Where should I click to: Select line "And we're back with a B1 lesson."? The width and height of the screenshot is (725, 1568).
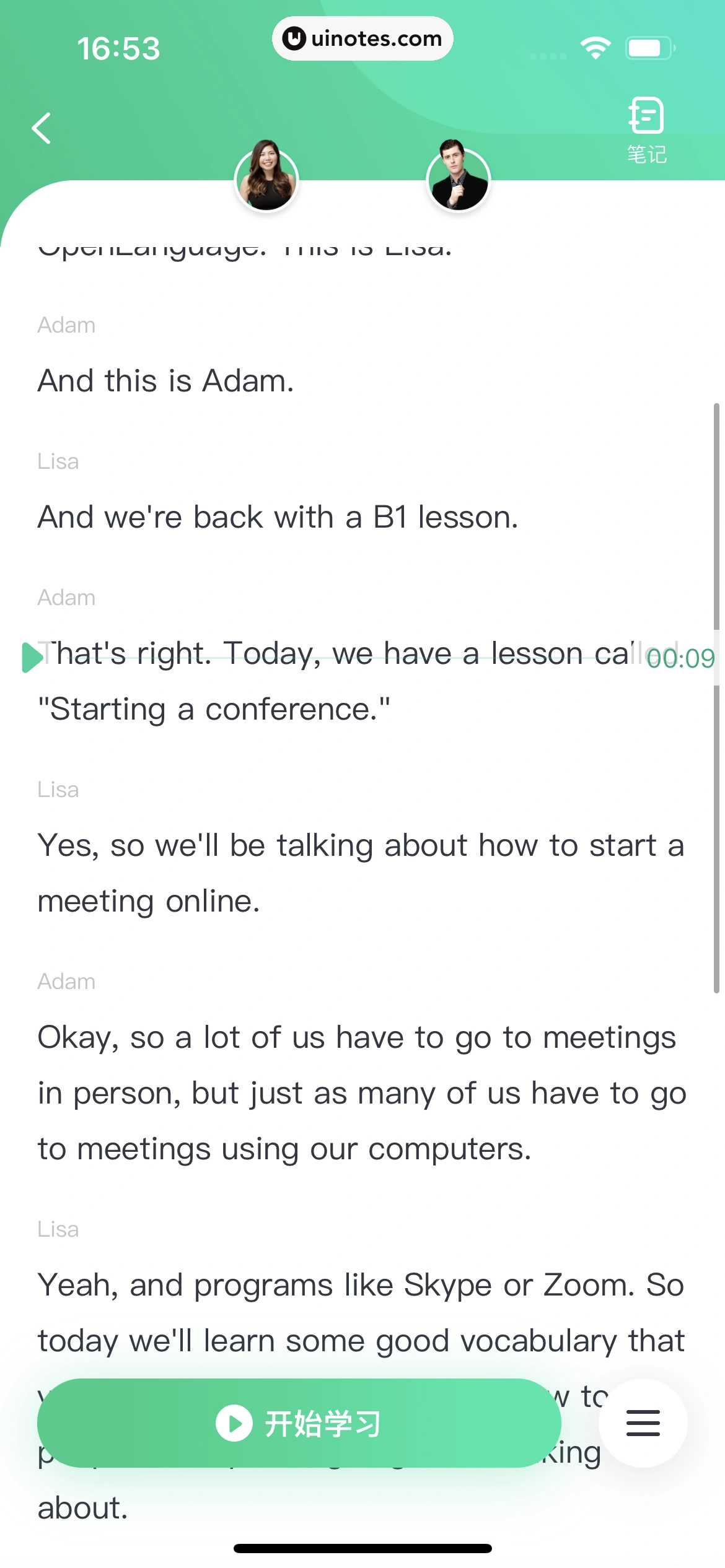click(278, 516)
